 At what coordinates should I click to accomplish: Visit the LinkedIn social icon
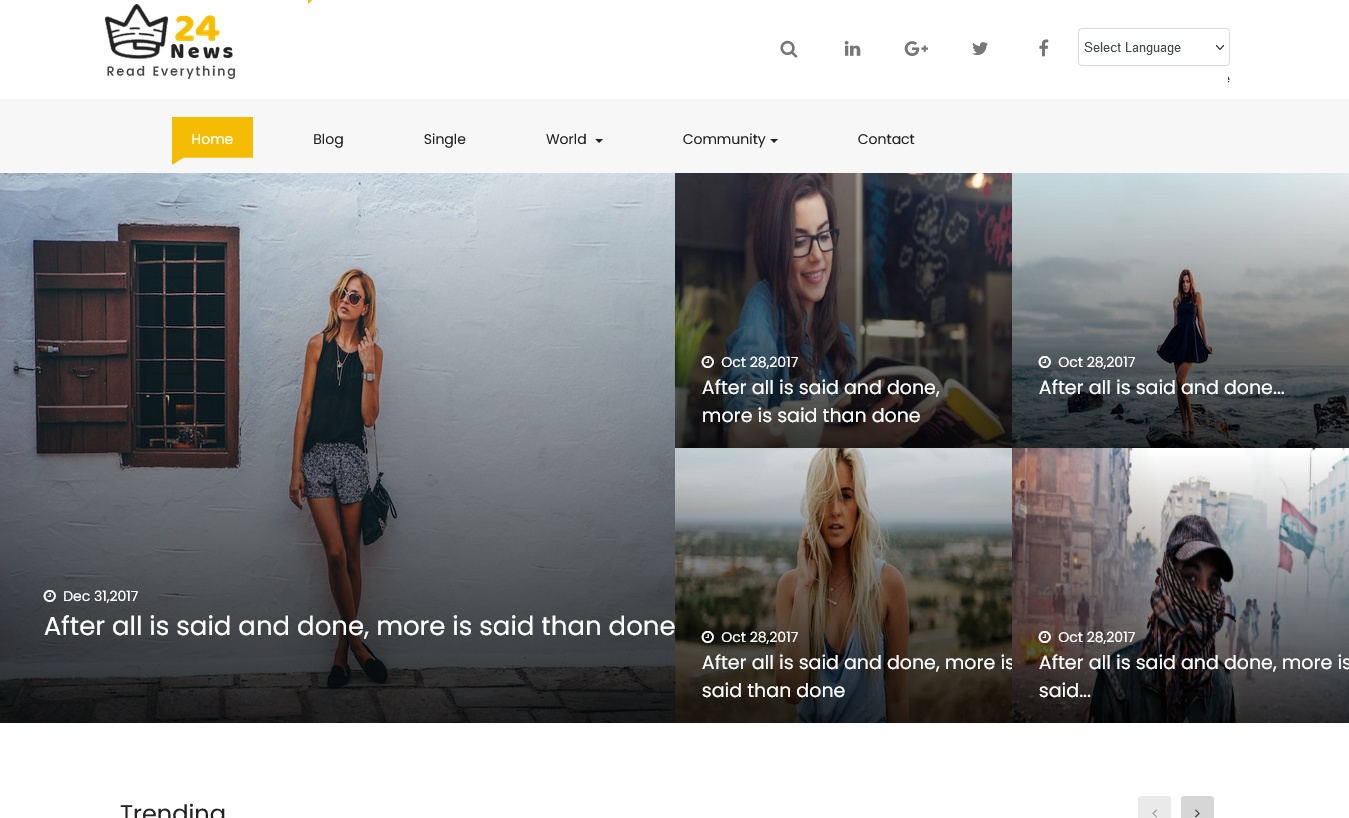coord(852,49)
